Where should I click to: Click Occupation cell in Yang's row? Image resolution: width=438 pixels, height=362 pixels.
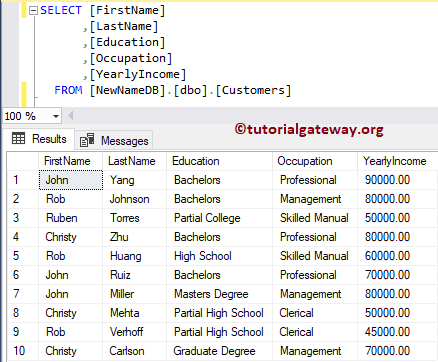pos(315,180)
